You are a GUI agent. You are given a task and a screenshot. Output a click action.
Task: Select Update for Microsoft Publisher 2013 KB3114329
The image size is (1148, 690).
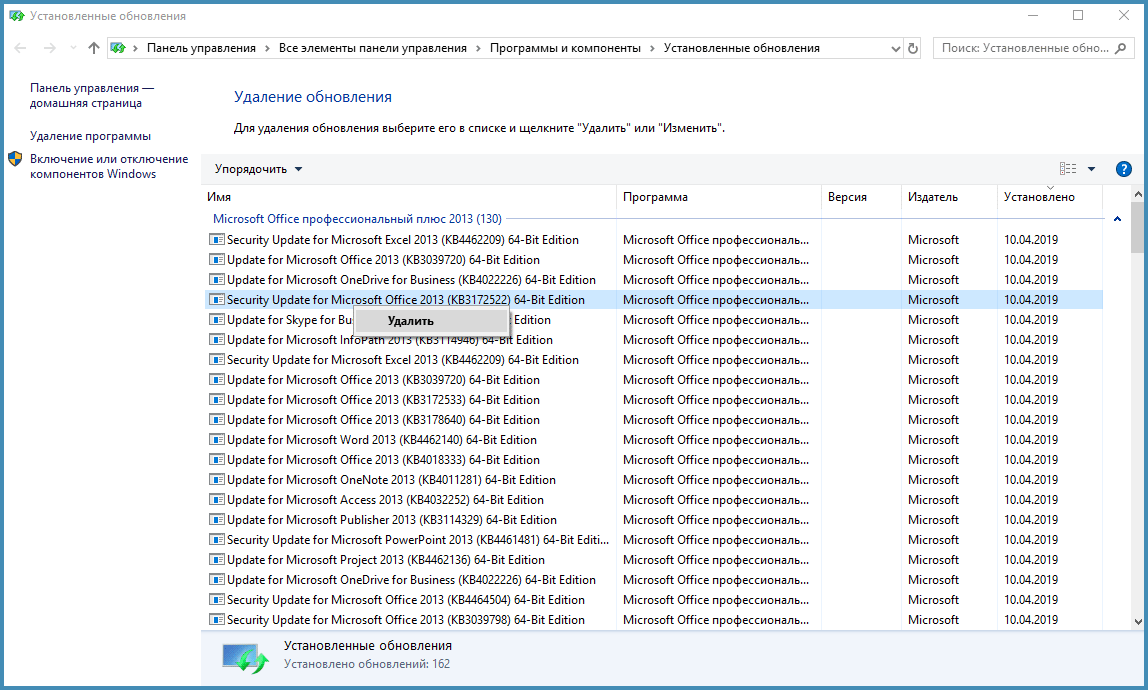(392, 520)
